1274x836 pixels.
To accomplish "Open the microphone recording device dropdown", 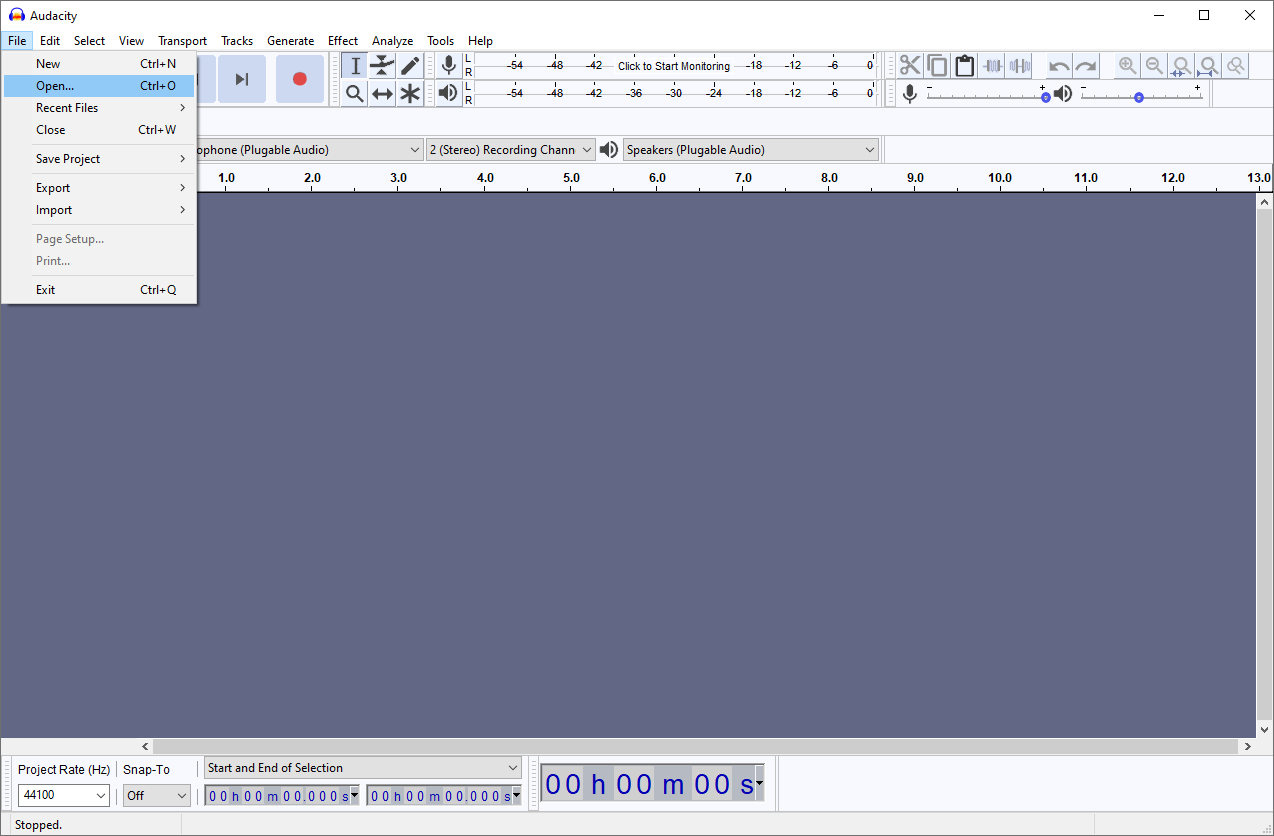I will (x=310, y=150).
